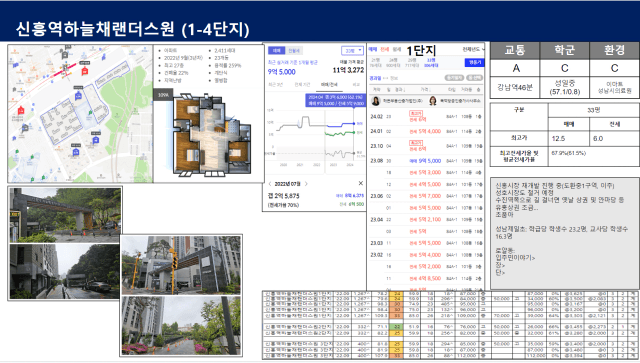
Task: Click the blue 평등기 button
Action: [x=474, y=62]
